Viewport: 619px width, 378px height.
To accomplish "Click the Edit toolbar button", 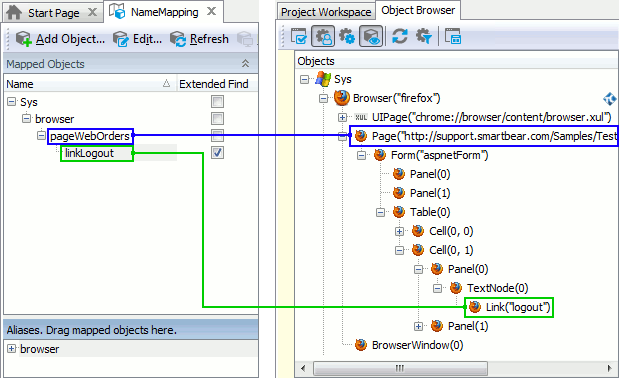I will (137, 39).
